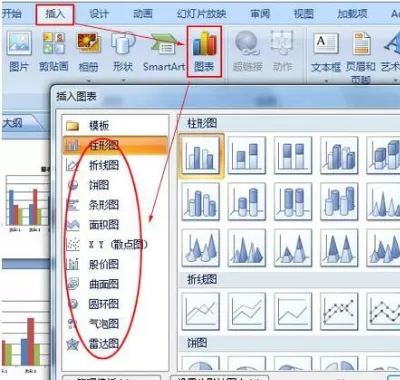Pick the stacked cylinder chart thumbnail
The image size is (400, 380).
pyautogui.click(x=247, y=201)
